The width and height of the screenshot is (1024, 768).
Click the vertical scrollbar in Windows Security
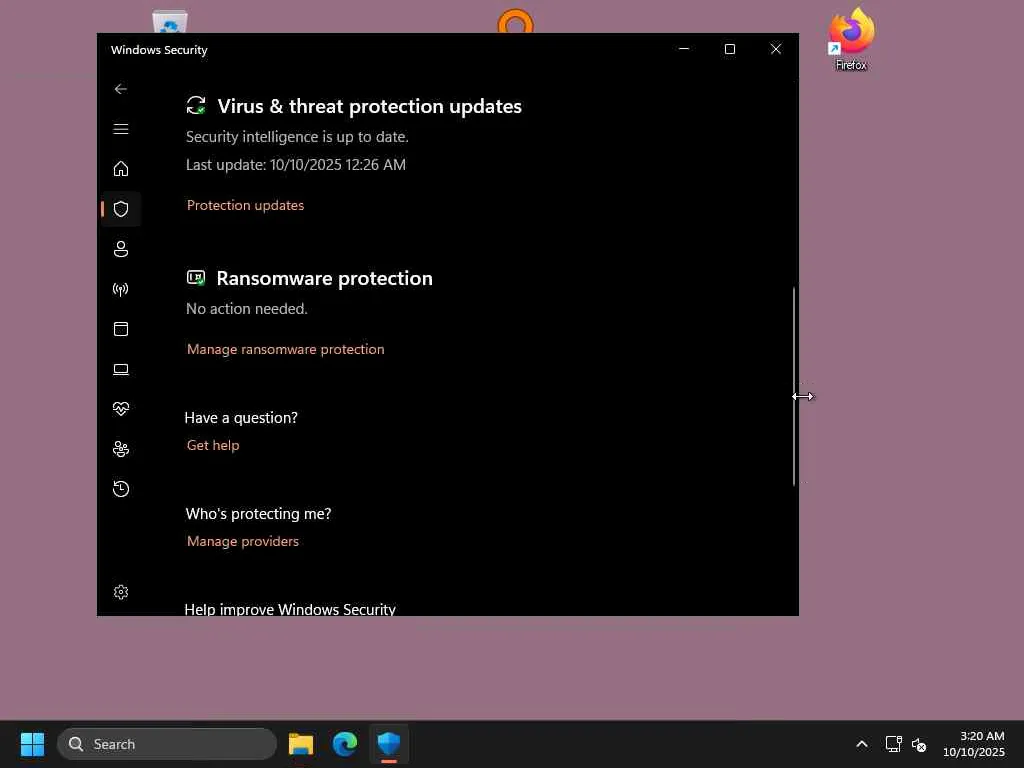(794, 385)
